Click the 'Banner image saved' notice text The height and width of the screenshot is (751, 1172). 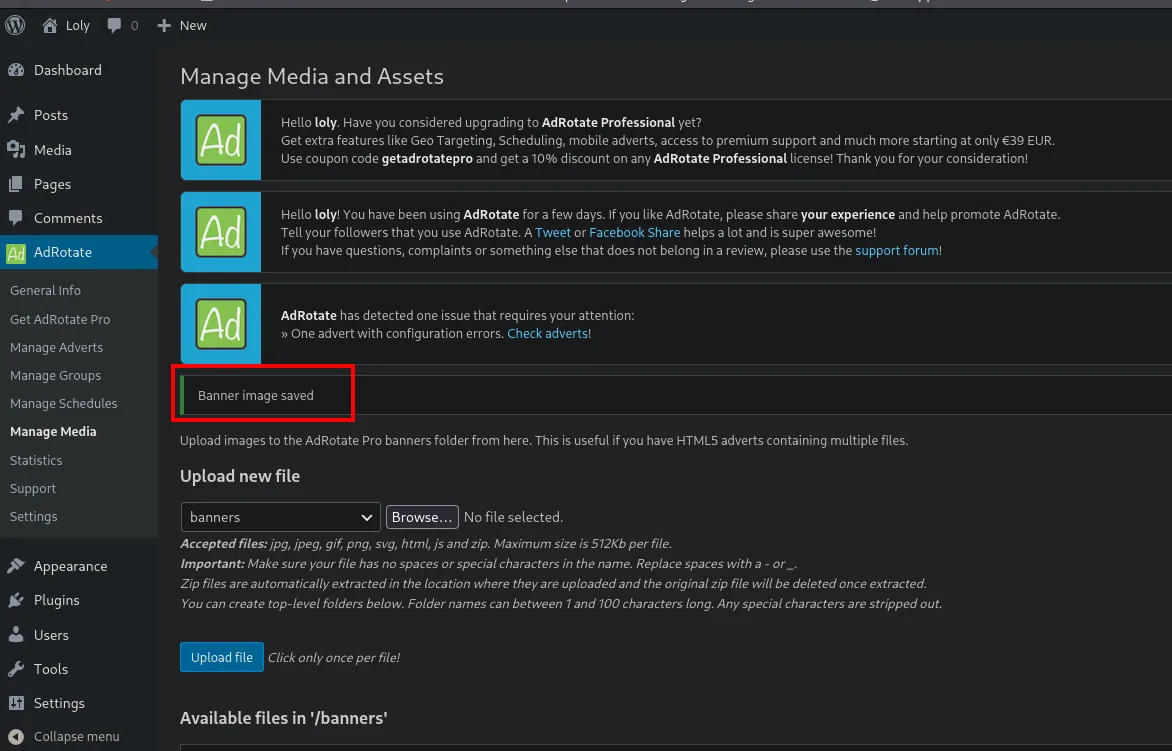click(256, 395)
